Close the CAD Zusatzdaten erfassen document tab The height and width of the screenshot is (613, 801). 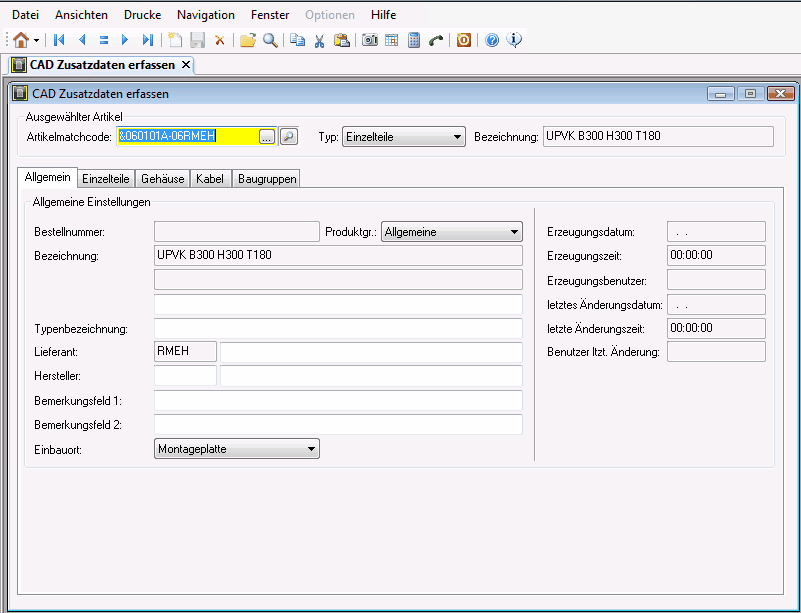pos(186,65)
